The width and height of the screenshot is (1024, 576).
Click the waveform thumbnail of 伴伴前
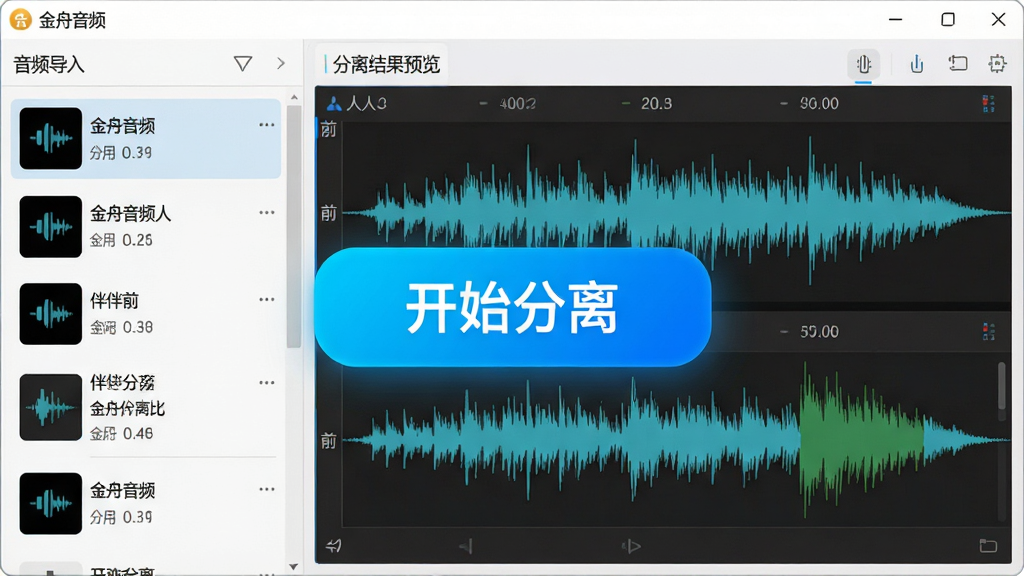(x=50, y=313)
